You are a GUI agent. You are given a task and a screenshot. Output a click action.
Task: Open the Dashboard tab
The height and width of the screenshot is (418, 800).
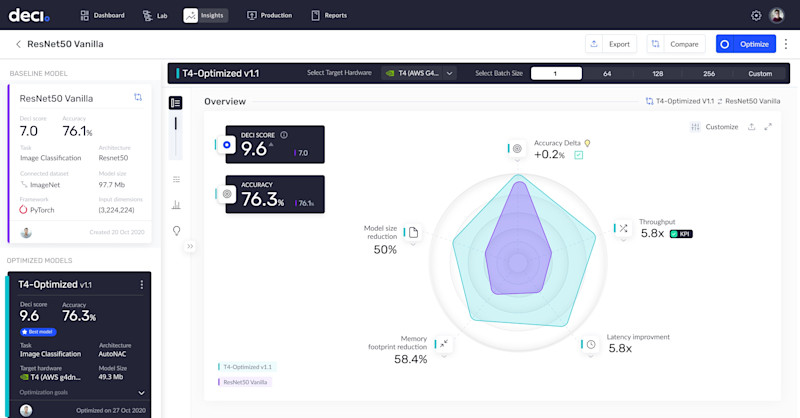pos(103,15)
